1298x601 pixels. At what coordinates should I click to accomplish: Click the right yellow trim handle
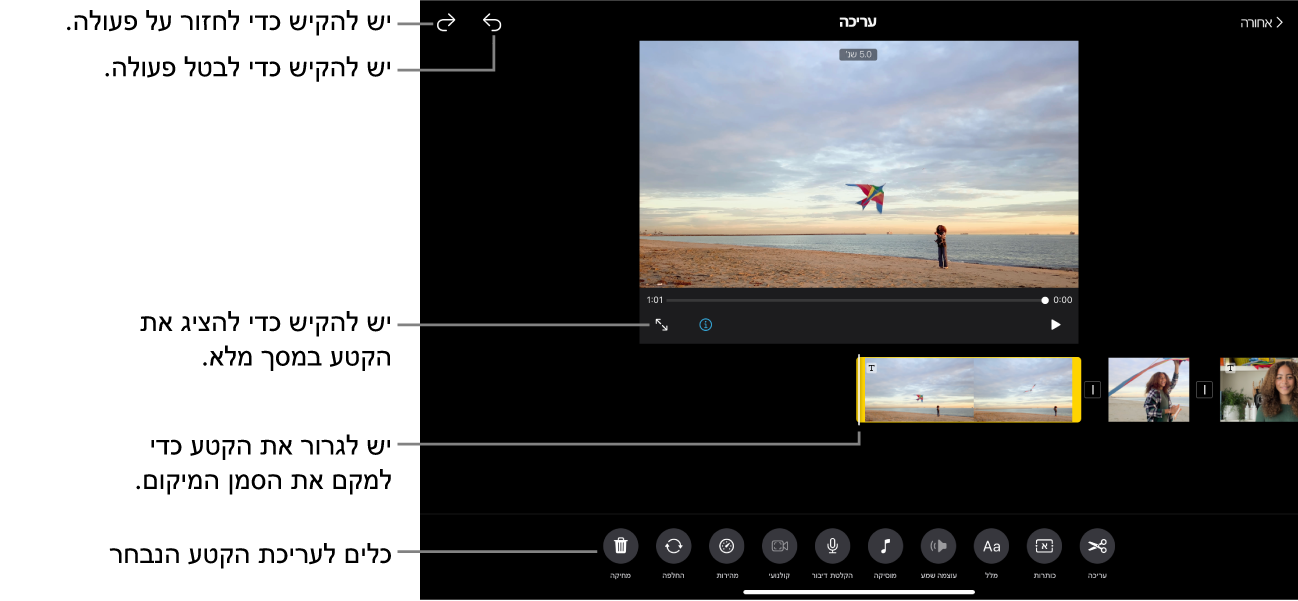[x=1077, y=390]
